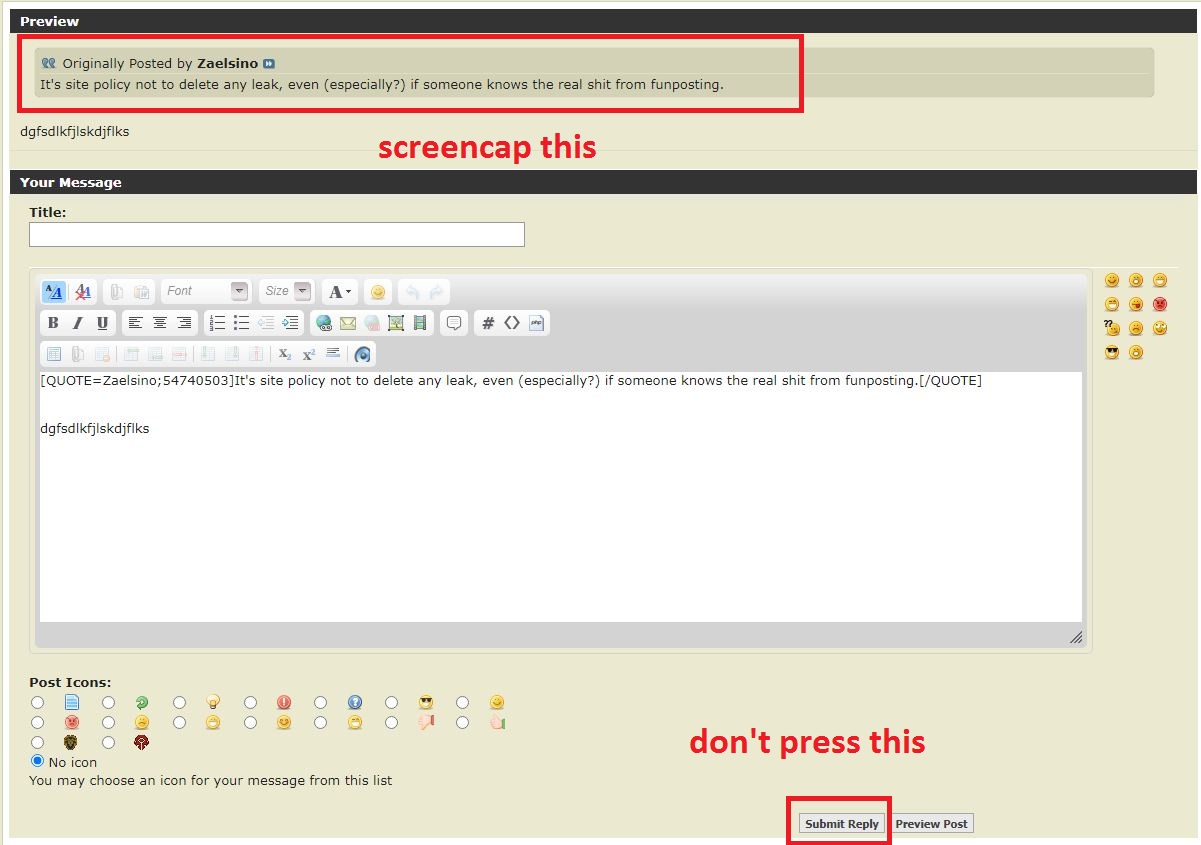Image resolution: width=1201 pixels, height=845 pixels.
Task: Grab the editor resize handle
Action: [1076, 637]
